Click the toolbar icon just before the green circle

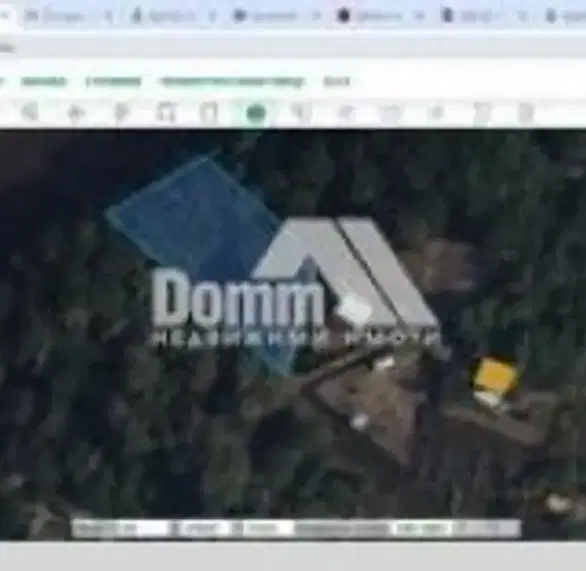pos(209,112)
